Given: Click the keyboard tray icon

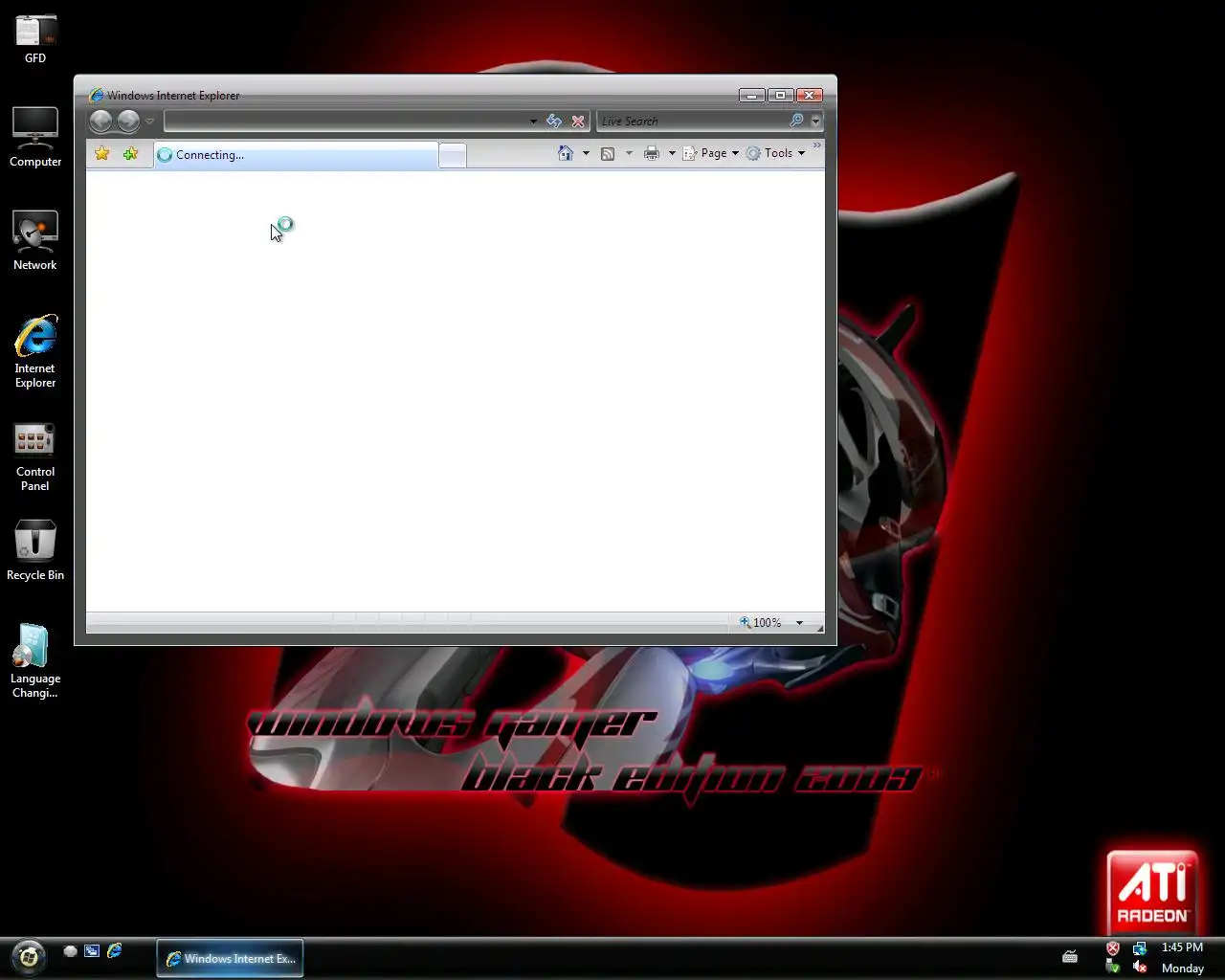Looking at the screenshot, I should click(1070, 956).
